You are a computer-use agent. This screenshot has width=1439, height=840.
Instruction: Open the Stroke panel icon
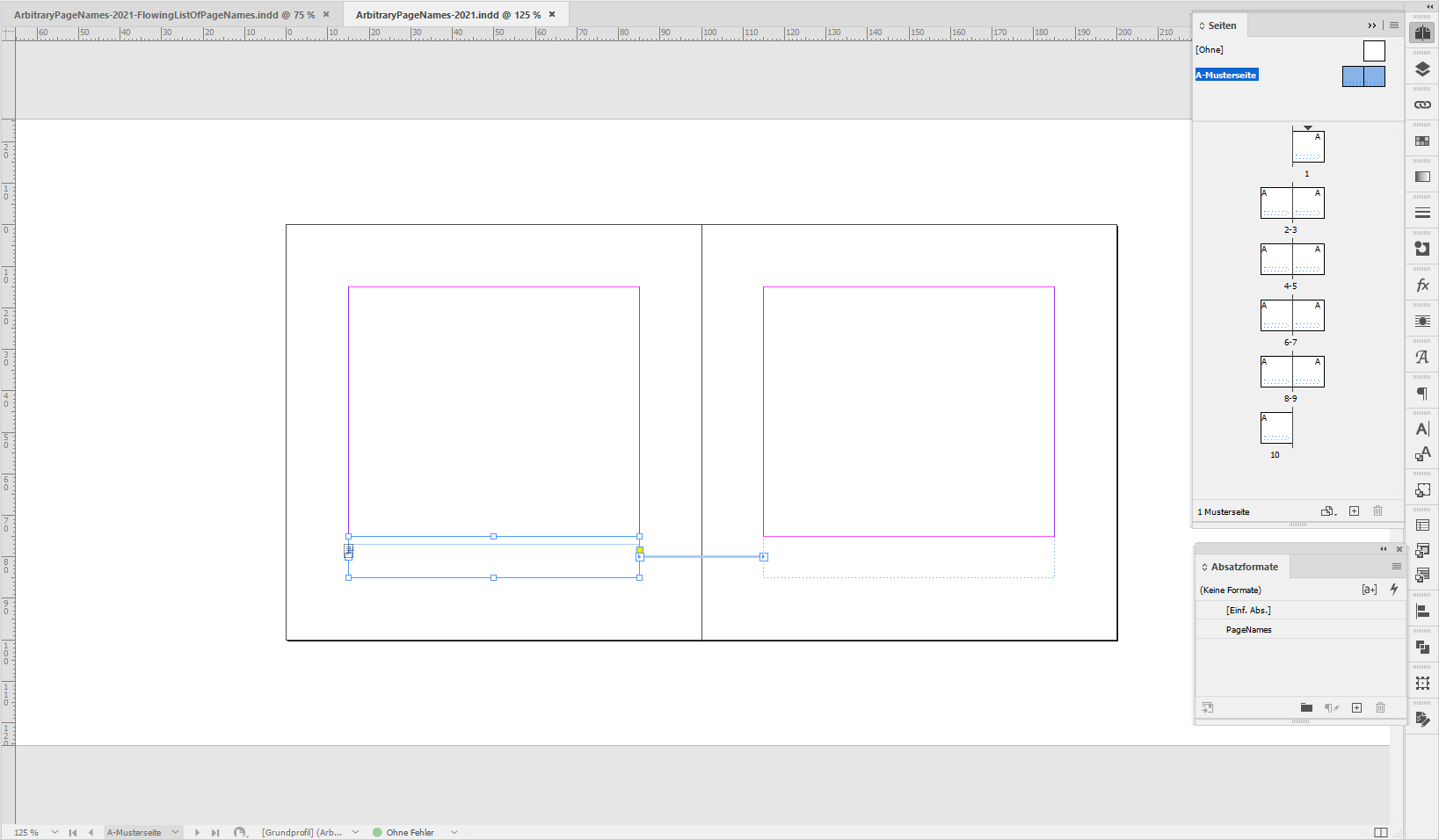click(x=1422, y=213)
